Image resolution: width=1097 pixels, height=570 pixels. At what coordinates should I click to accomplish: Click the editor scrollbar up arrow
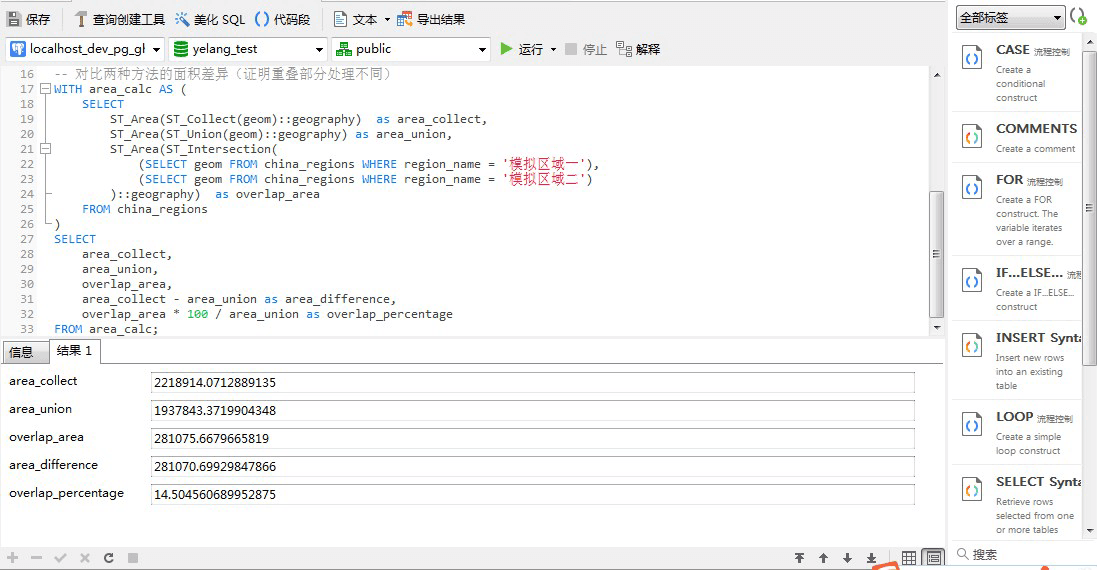pyautogui.click(x=937, y=75)
